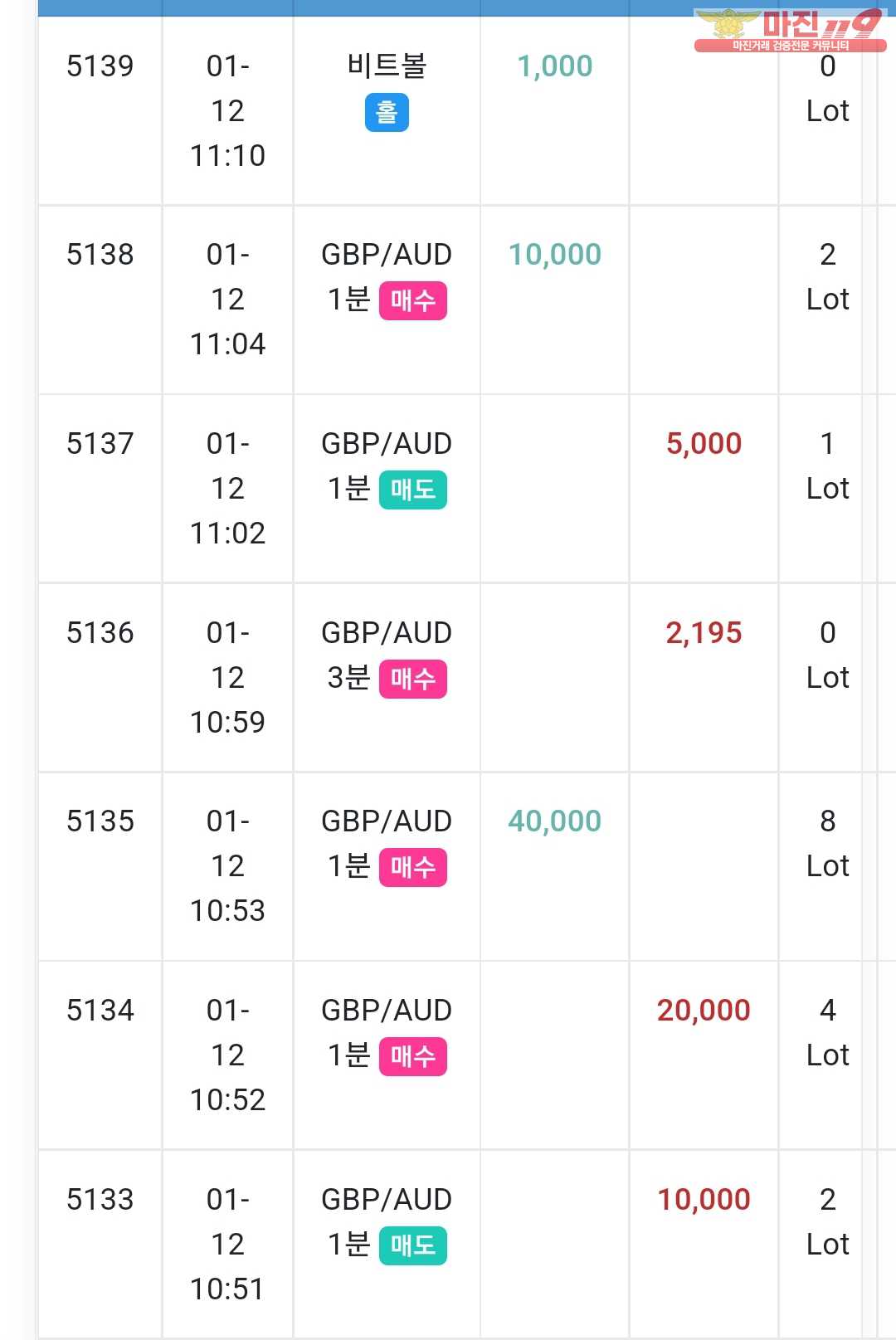This screenshot has height=1340, width=896.
Task: Select order number 5136
Action: pos(100,633)
